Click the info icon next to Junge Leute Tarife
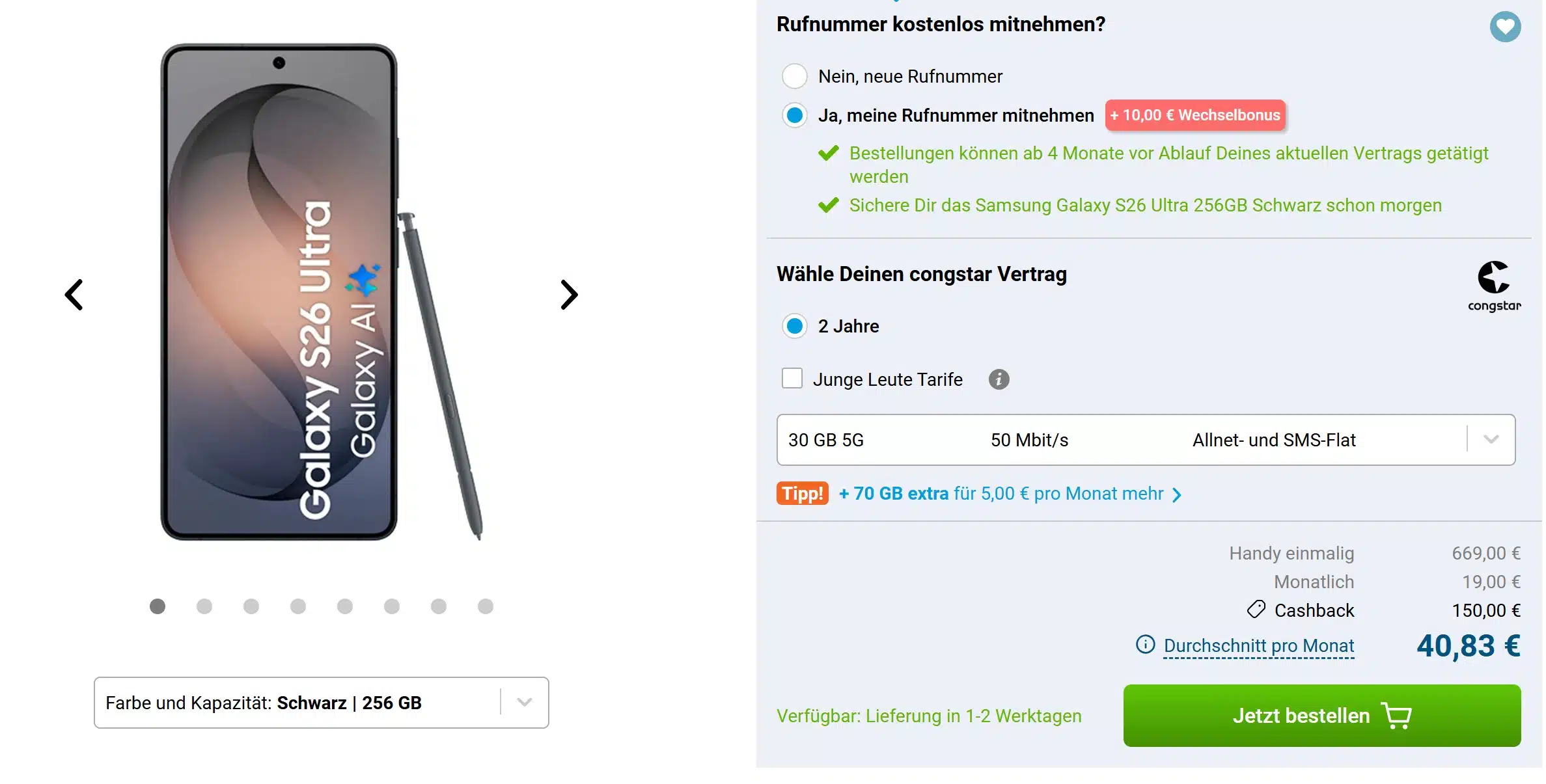1546x784 pixels. pyautogui.click(x=998, y=379)
